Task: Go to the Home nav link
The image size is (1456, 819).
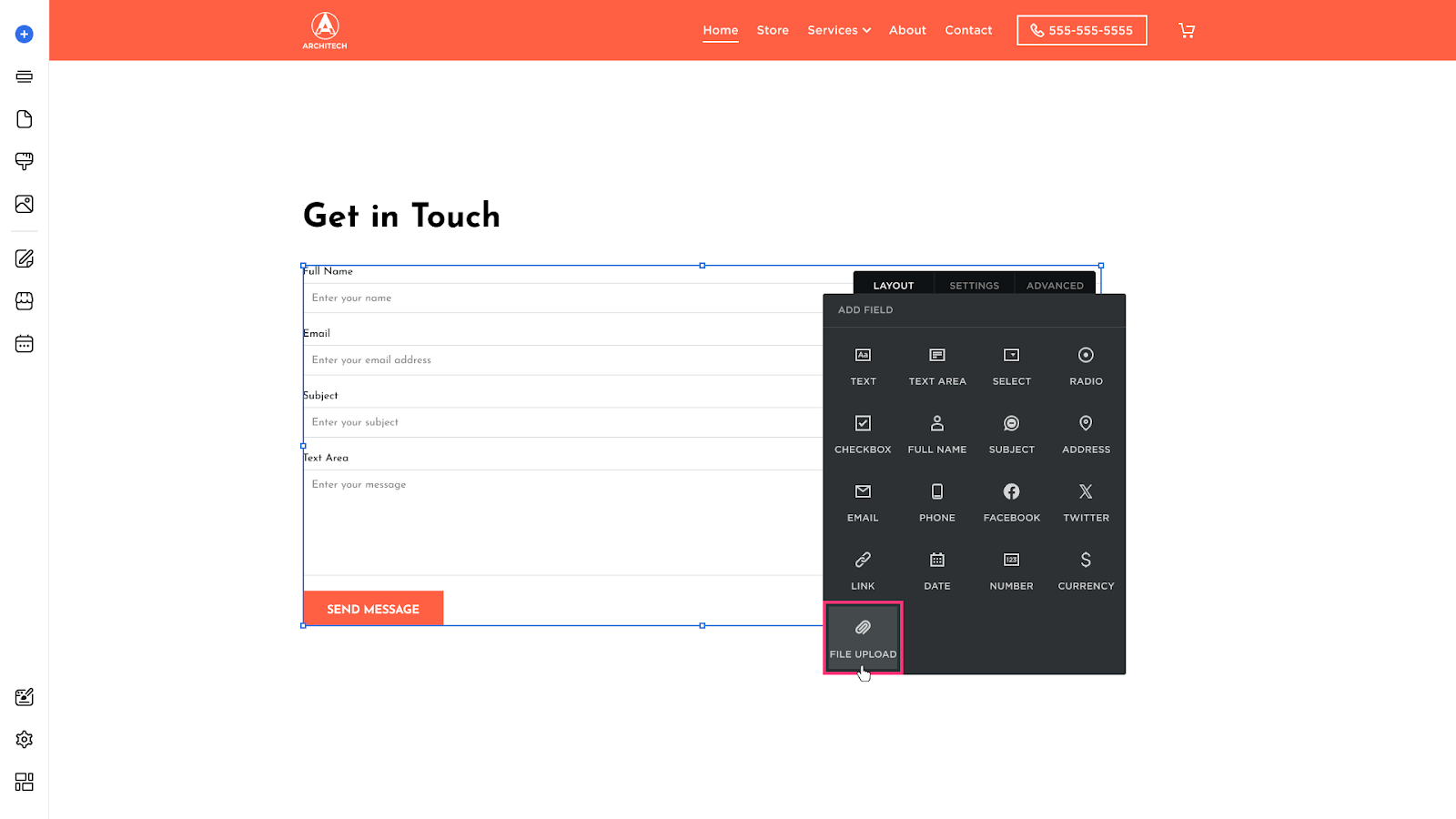Action: [x=720, y=30]
